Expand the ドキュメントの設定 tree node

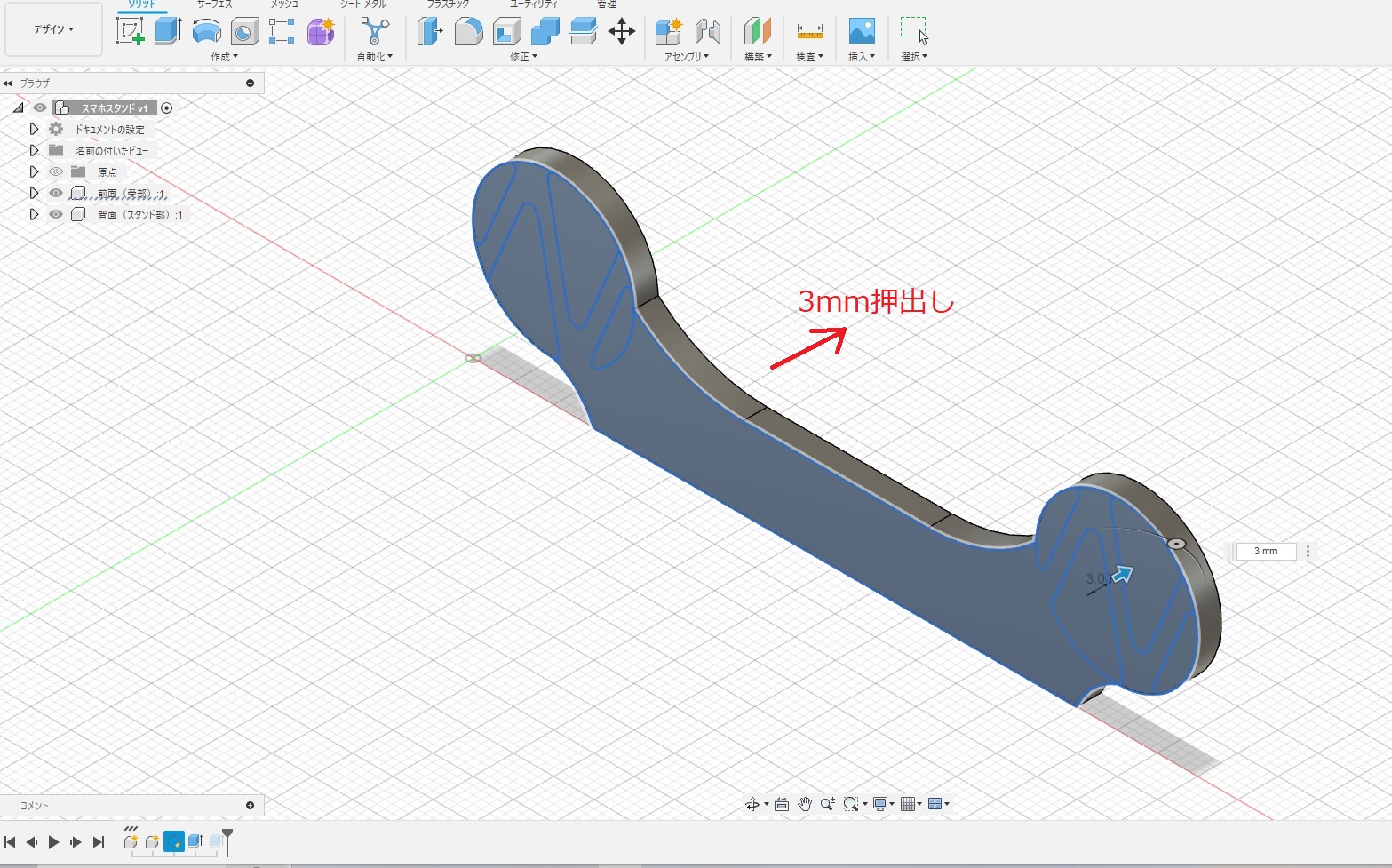pos(34,129)
